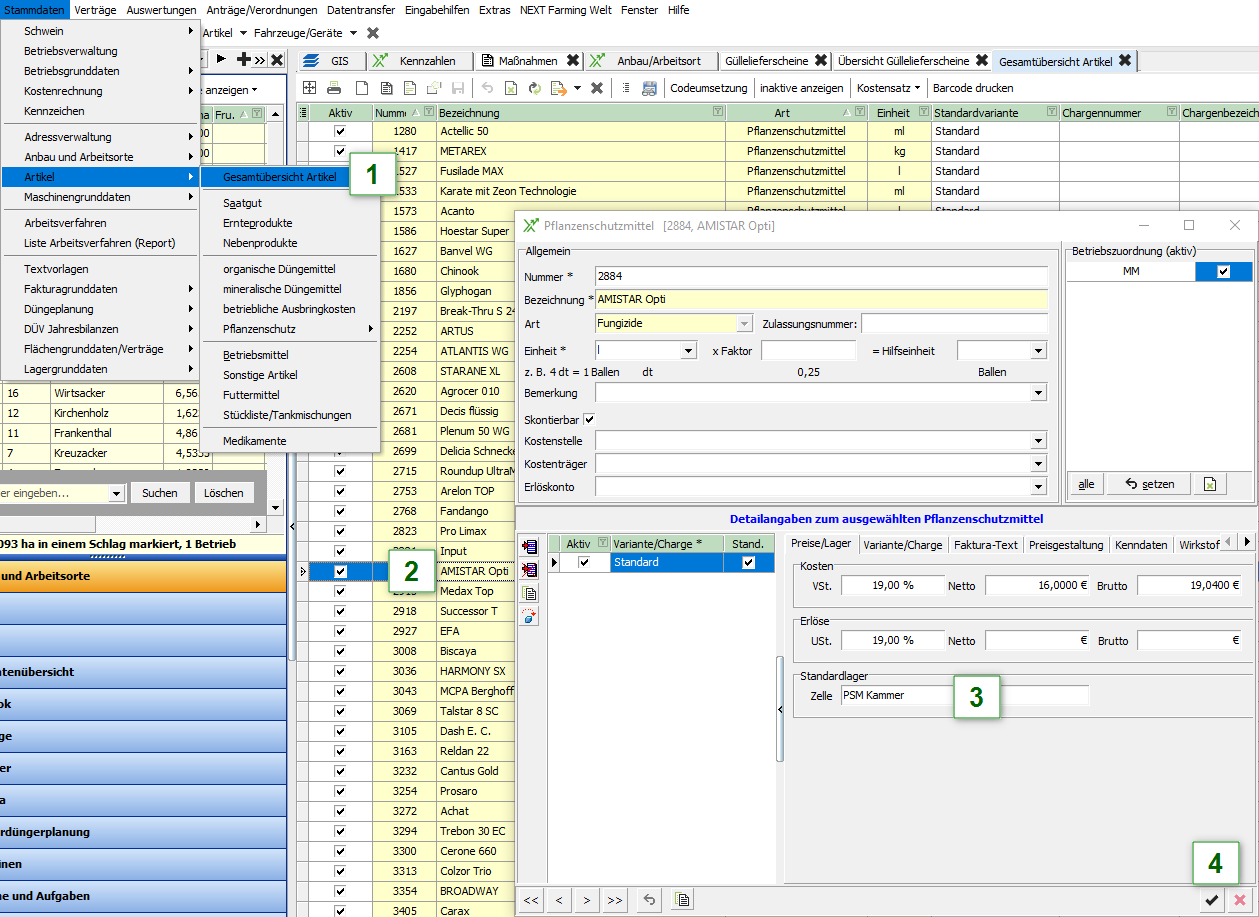Click into the Zulassungsnummer input field
The image size is (1259, 917).
pos(954,324)
